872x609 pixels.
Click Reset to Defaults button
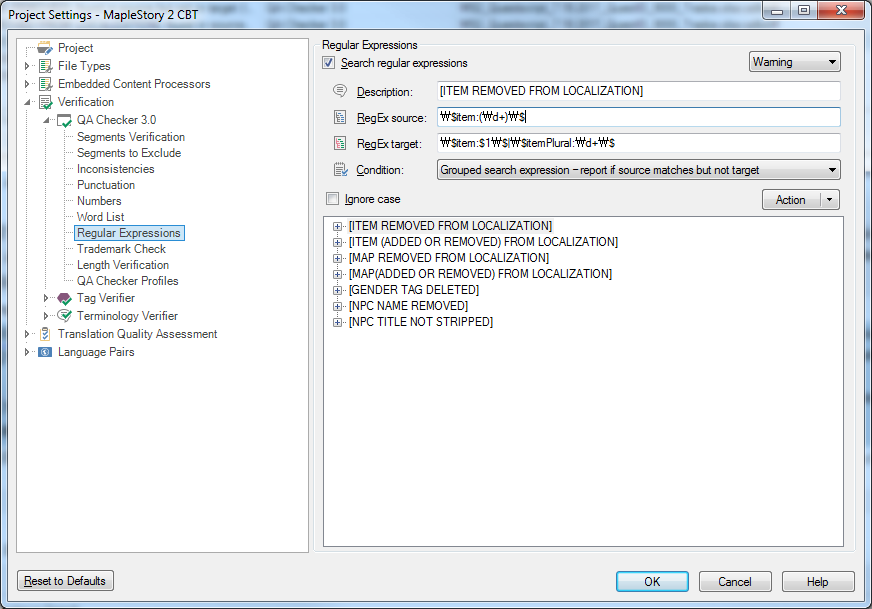click(x=65, y=581)
